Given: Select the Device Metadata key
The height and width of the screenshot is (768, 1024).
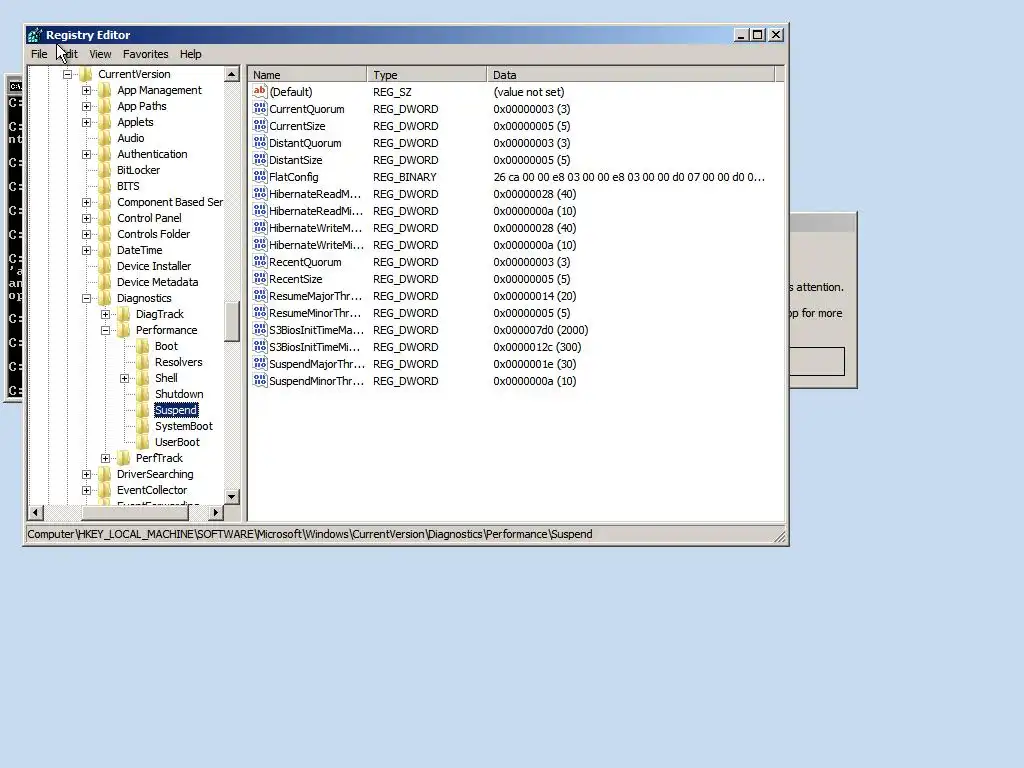Looking at the screenshot, I should tap(157, 282).
